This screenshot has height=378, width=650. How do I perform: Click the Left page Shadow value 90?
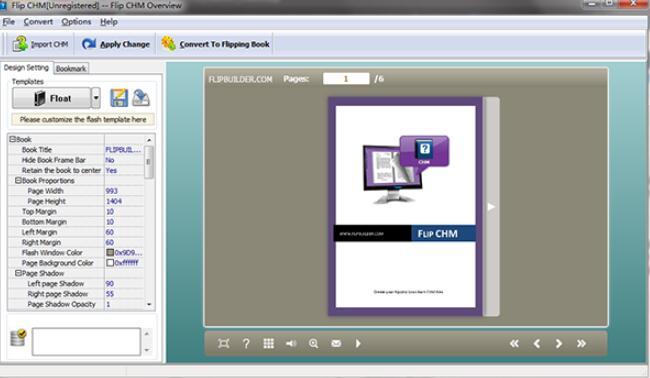[x=109, y=284]
